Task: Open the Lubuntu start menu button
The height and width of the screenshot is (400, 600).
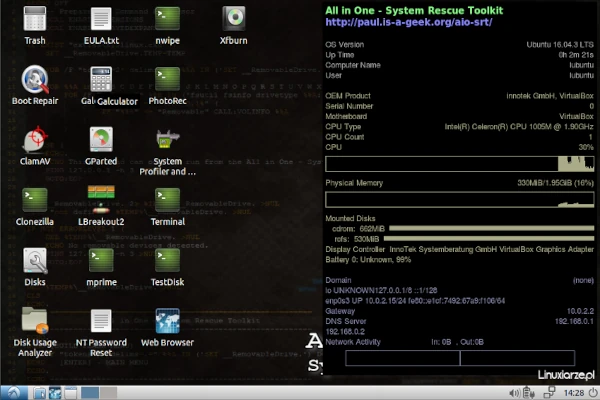Action: [14, 393]
